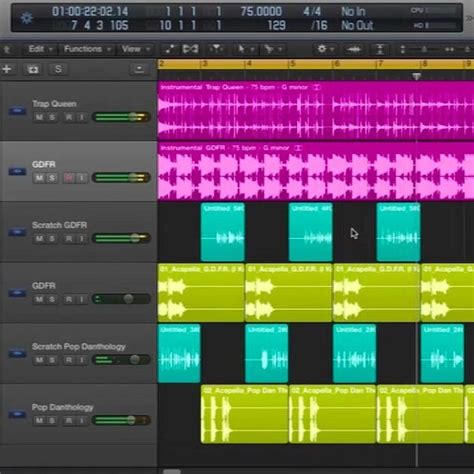
Task: Click the horizontal scrollbar thumb at bottom
Action: [x=172, y=471]
